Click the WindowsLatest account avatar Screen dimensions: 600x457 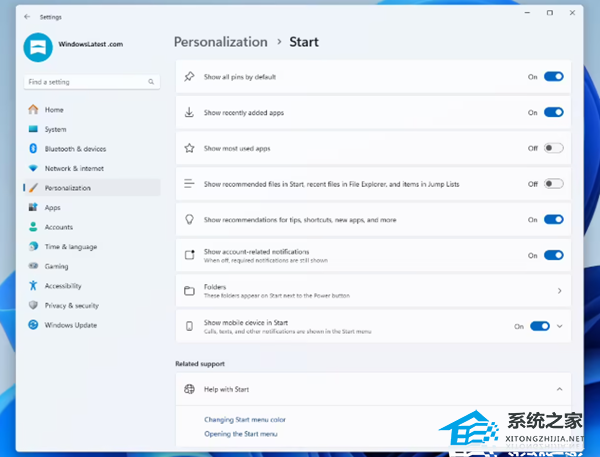[38, 47]
